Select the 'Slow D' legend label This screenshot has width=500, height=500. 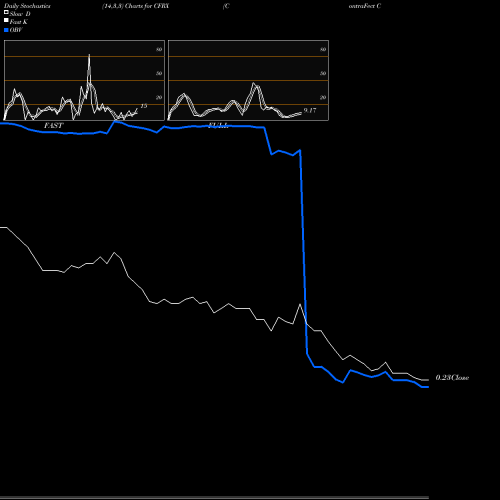tap(20, 14)
